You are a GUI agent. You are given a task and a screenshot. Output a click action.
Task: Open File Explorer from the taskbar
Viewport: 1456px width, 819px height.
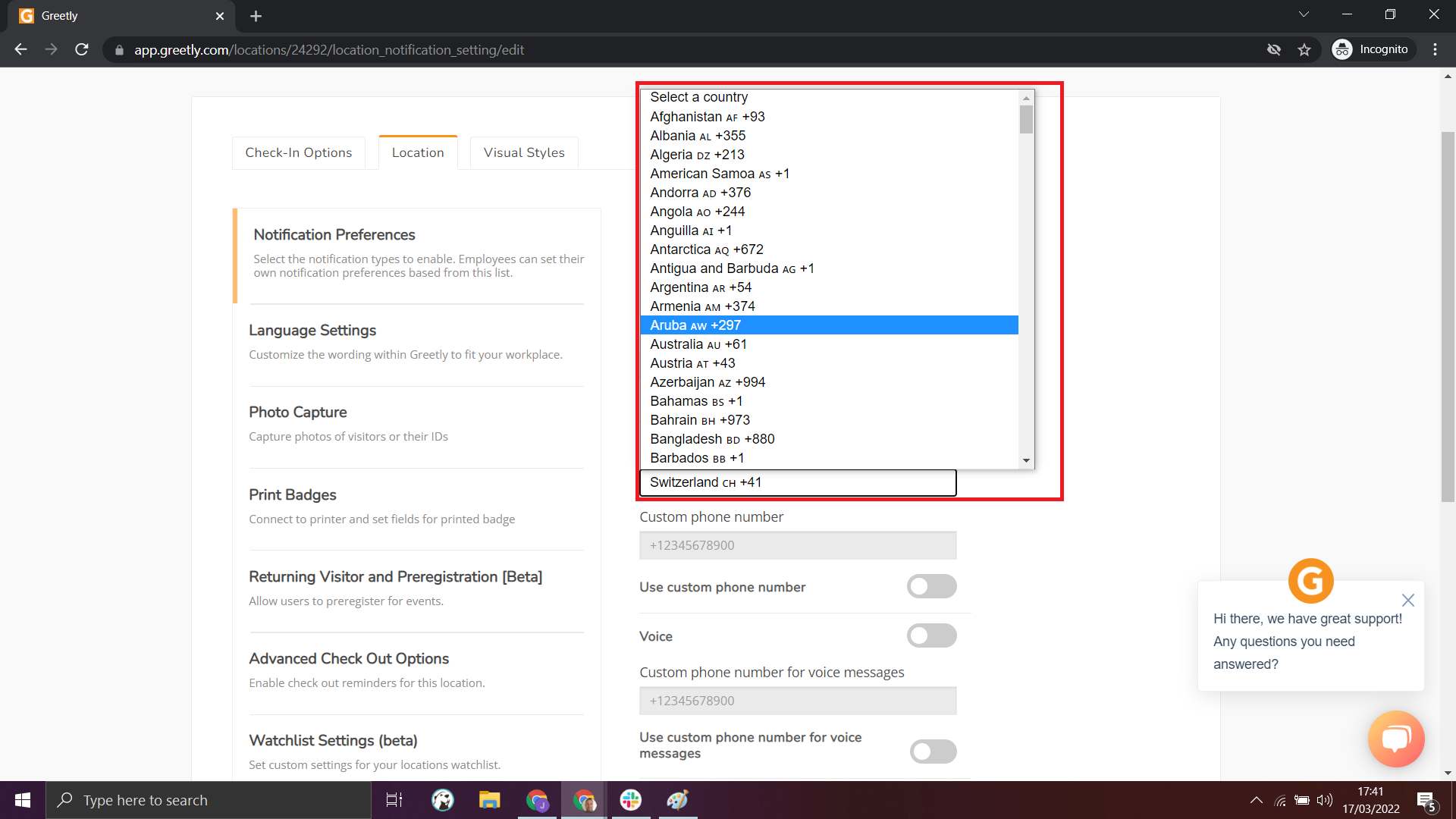pyautogui.click(x=490, y=800)
